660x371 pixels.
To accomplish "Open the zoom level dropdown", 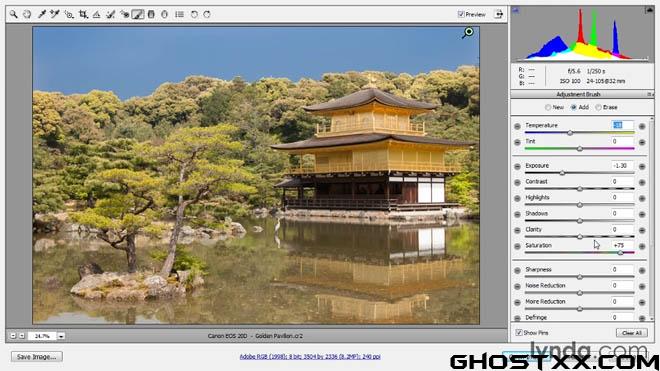I will [x=61, y=336].
